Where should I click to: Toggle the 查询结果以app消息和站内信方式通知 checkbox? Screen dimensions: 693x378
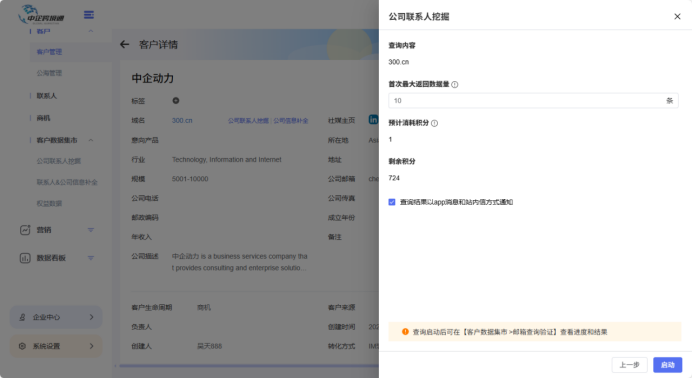click(392, 202)
